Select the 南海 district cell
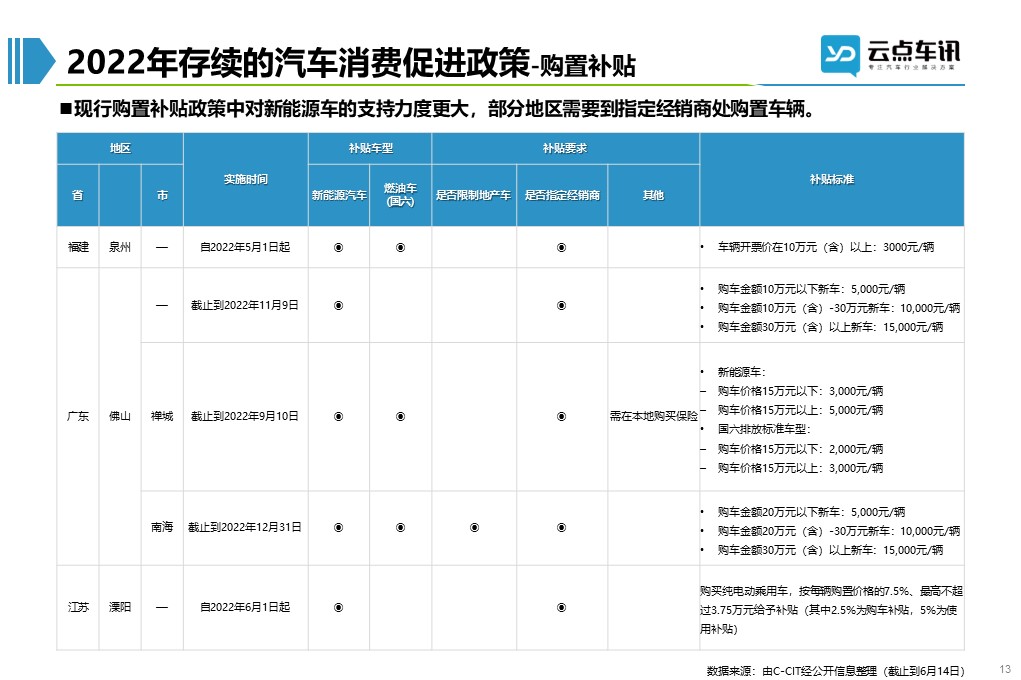 [162, 528]
